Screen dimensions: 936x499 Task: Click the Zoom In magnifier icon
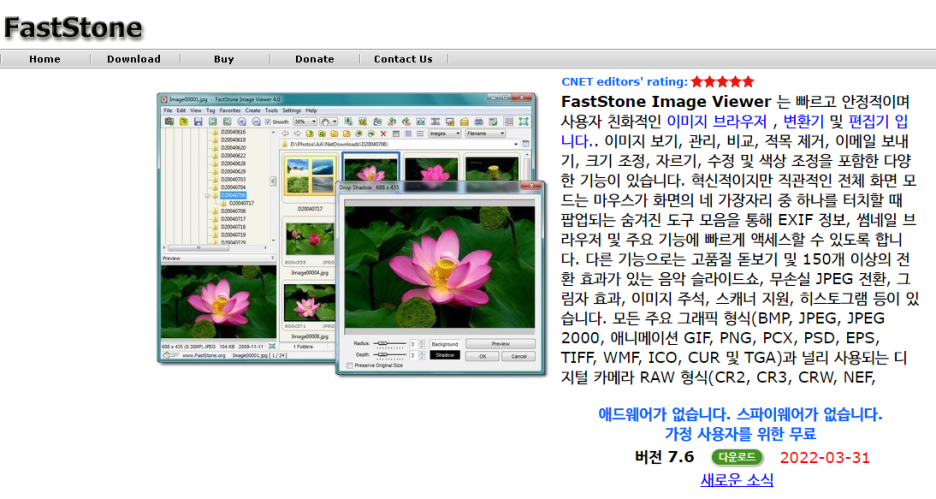tap(242, 122)
